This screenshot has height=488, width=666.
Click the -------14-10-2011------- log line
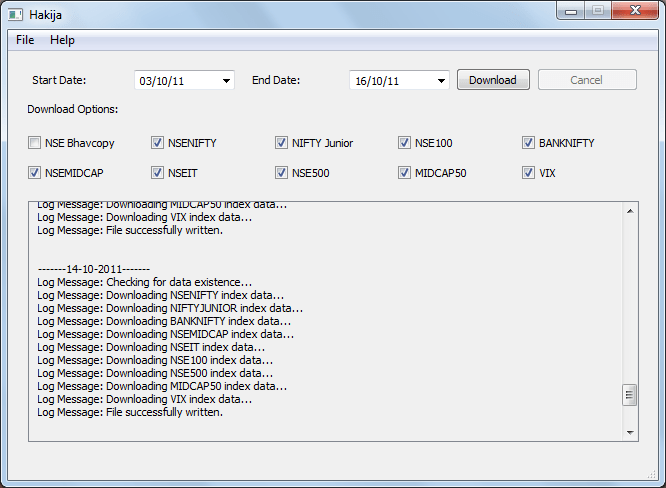94,269
